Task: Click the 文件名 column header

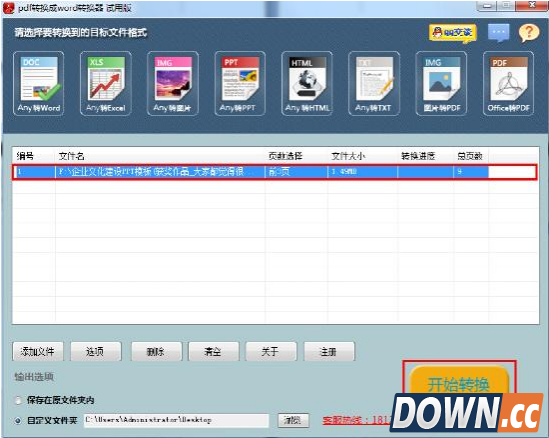Action: click(160, 156)
